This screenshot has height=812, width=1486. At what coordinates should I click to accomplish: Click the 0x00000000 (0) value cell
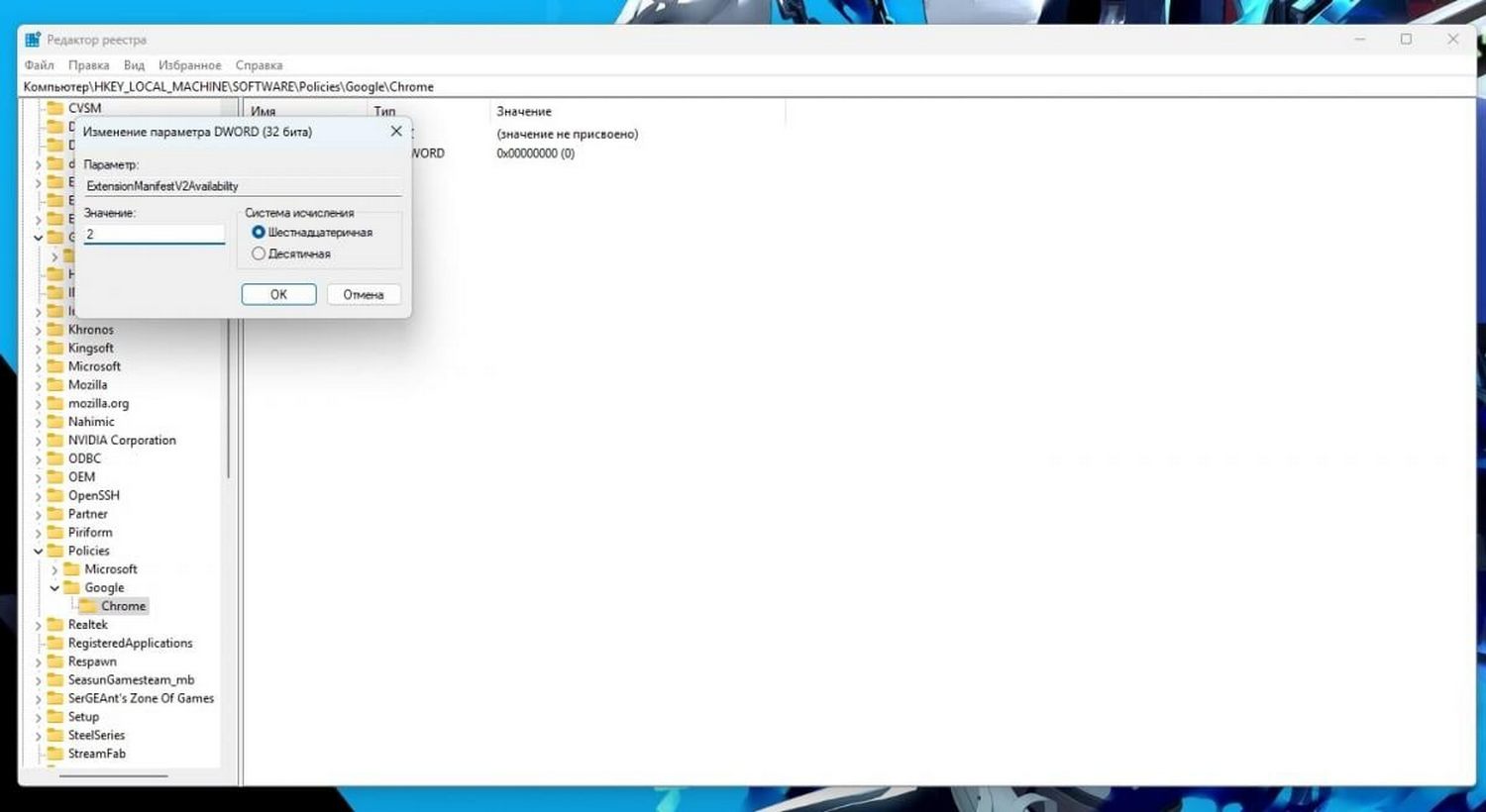point(536,153)
